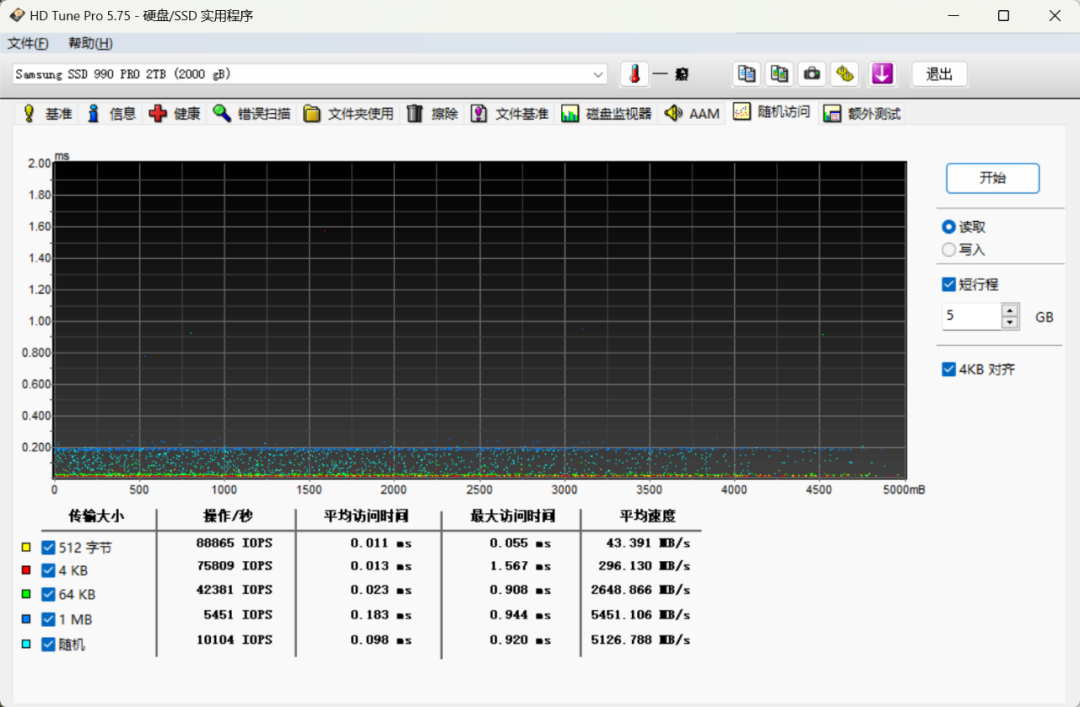Open the 文件(F) menu
The height and width of the screenshot is (707, 1080).
(28, 44)
